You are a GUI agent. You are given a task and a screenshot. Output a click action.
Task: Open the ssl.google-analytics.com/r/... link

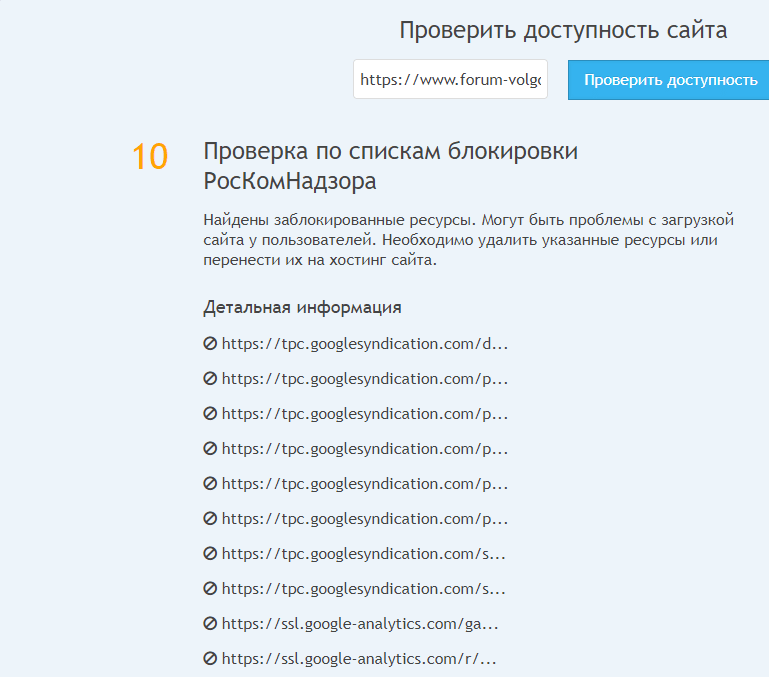click(x=359, y=659)
